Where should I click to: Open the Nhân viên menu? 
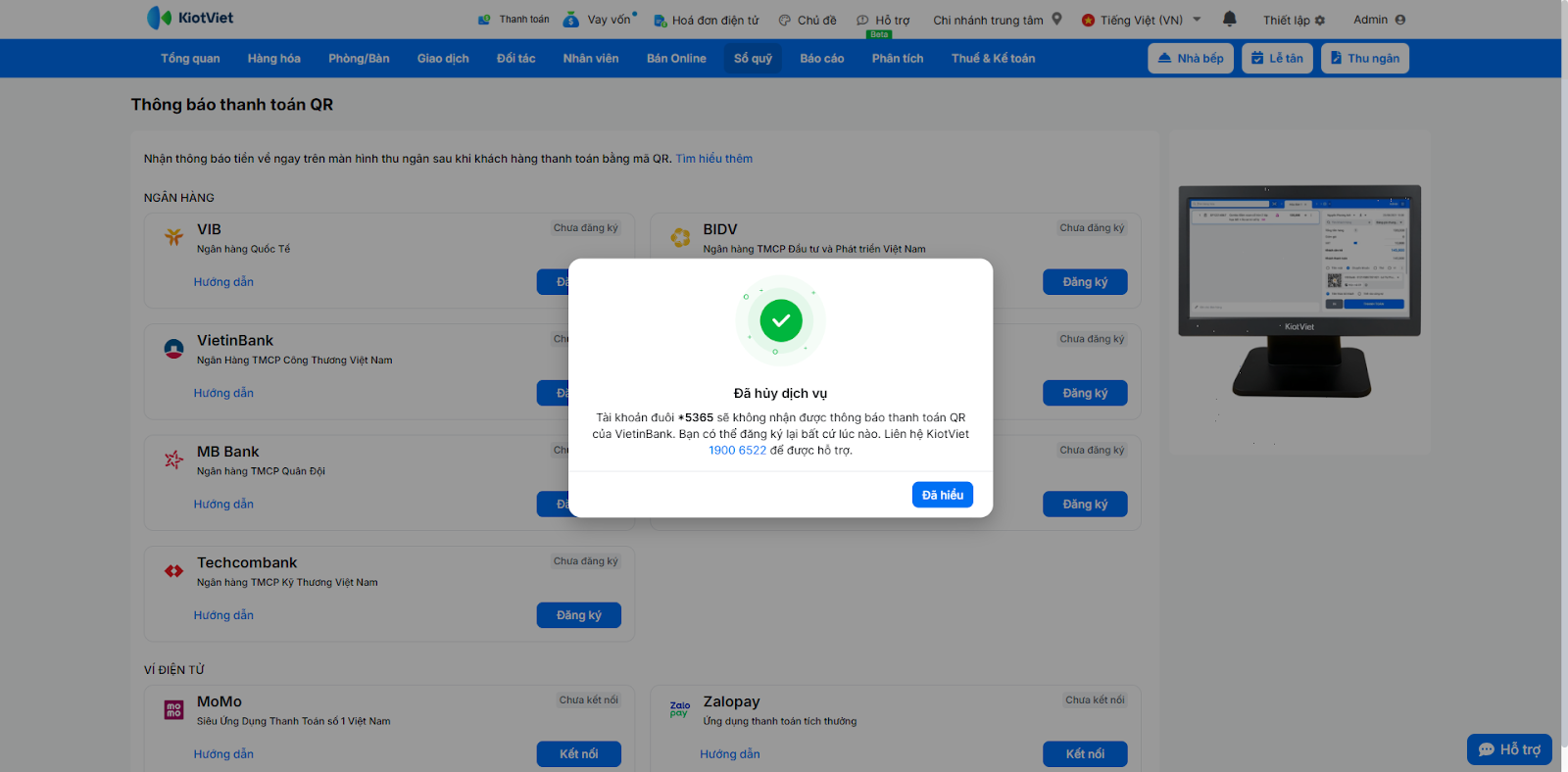591,59
